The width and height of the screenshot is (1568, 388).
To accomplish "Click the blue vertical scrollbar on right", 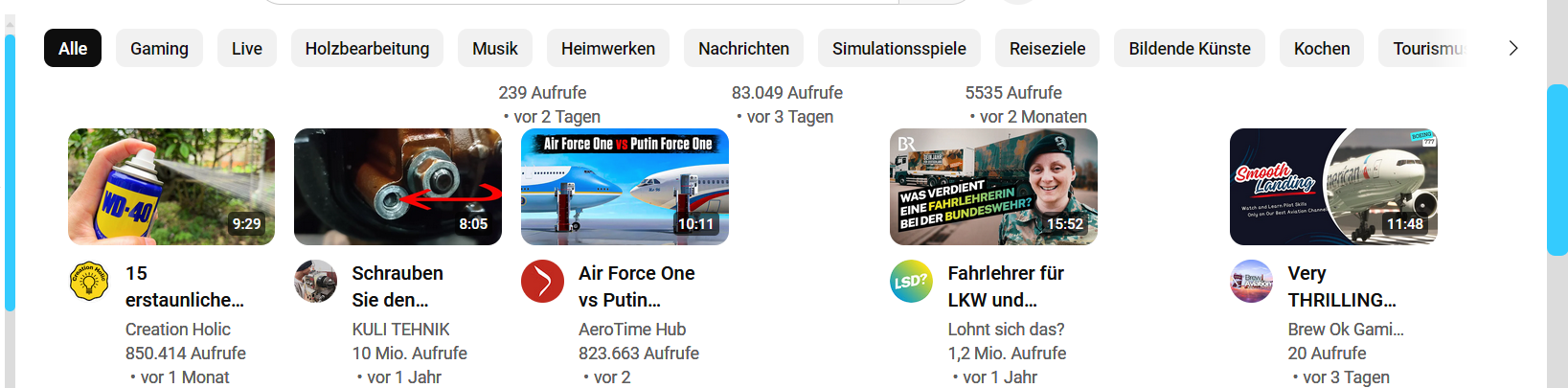I will click(1557, 170).
